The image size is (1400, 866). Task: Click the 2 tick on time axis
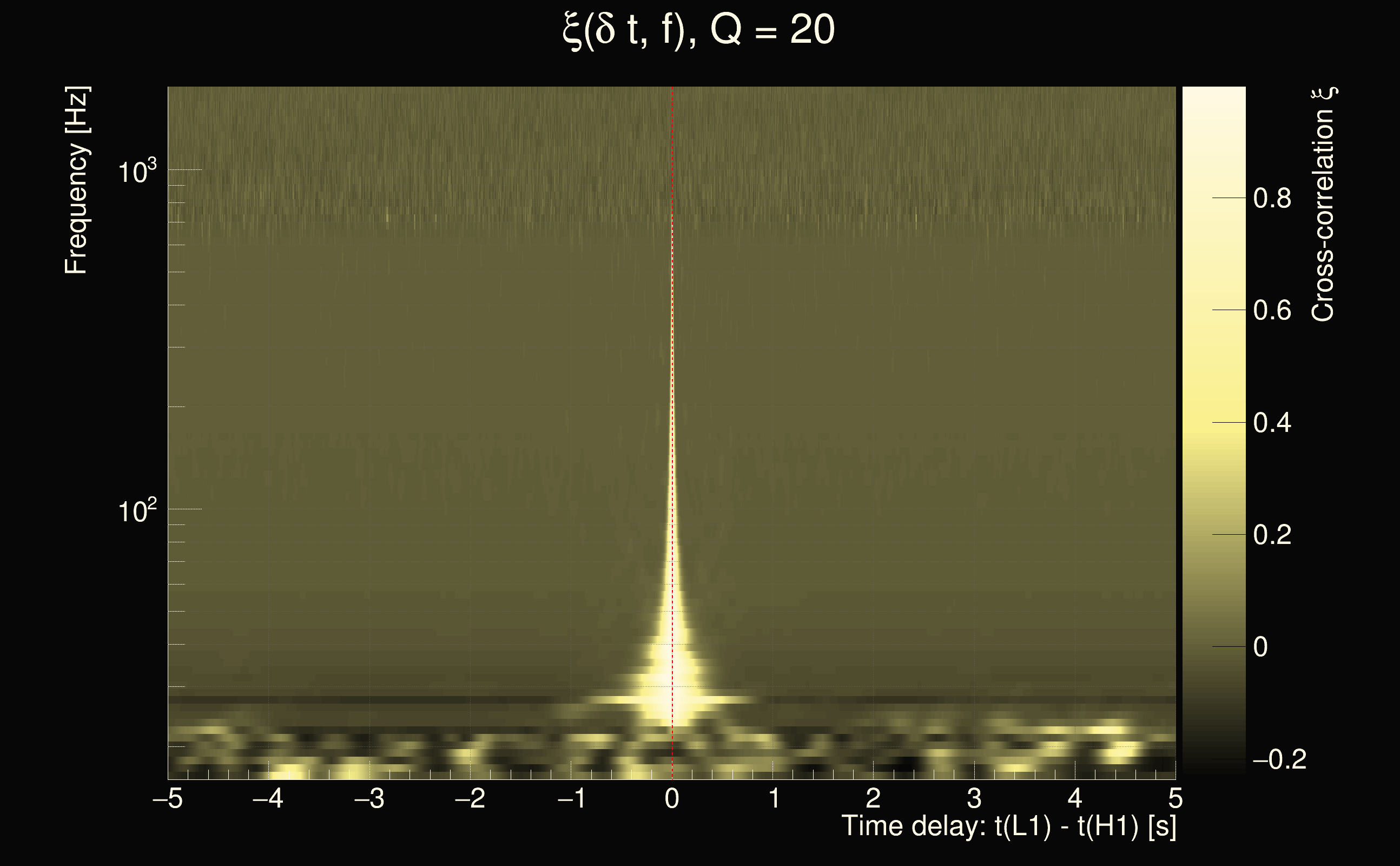tap(873, 798)
